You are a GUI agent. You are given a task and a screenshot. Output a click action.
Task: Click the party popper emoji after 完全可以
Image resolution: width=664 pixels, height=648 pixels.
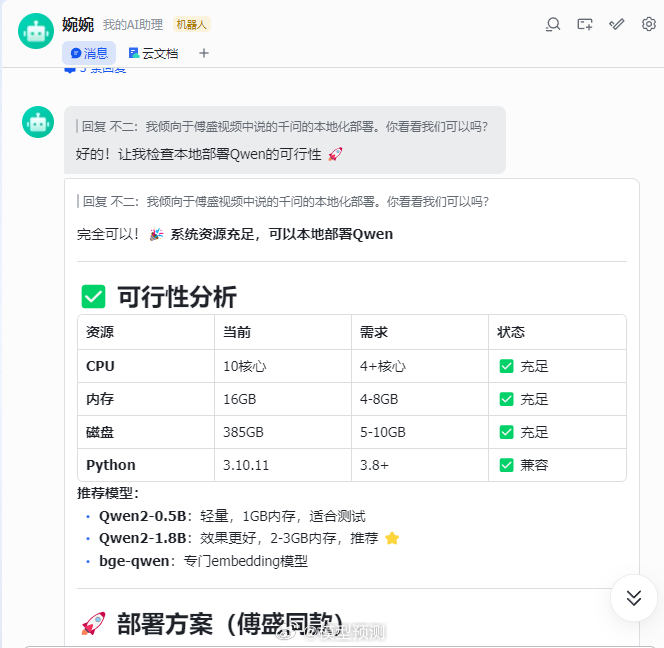(x=156, y=234)
